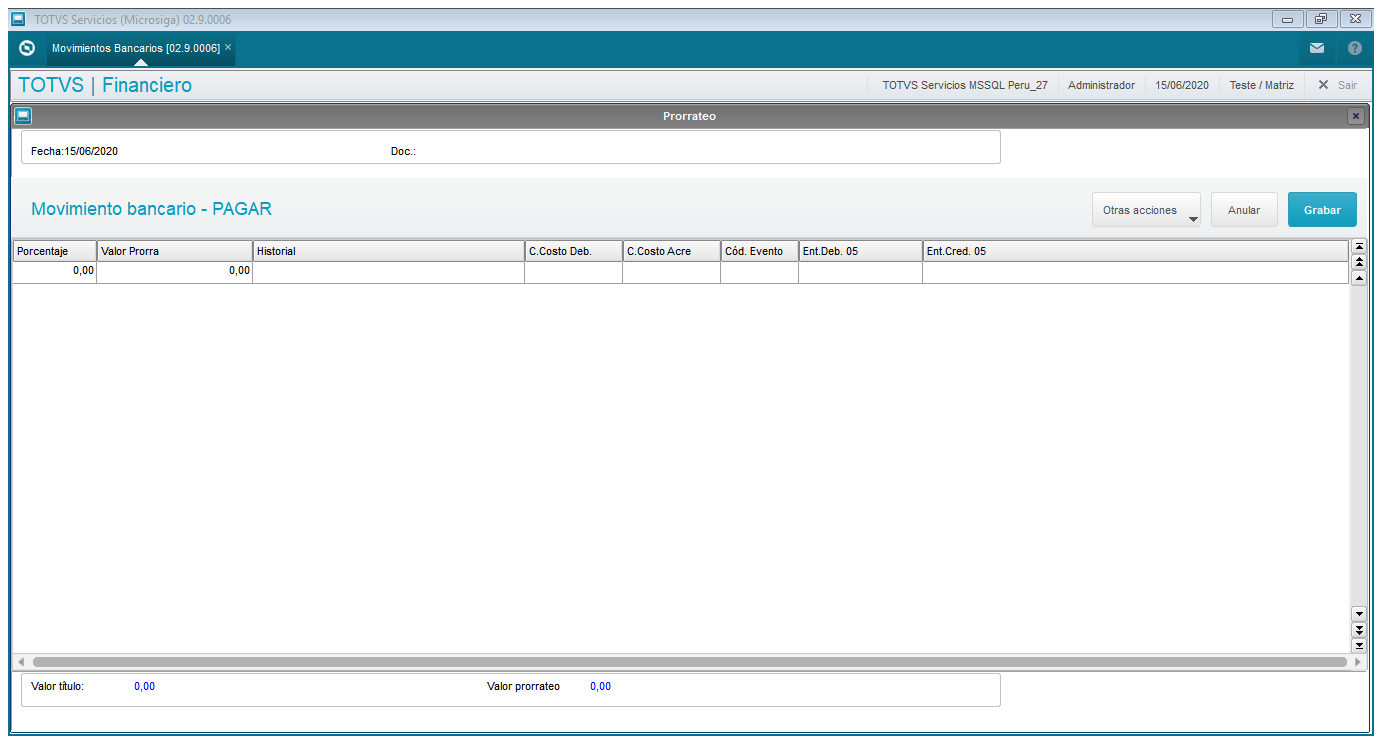Page down with double-arrow scroll button
Screen dimensions: 1382x744
(1358, 630)
